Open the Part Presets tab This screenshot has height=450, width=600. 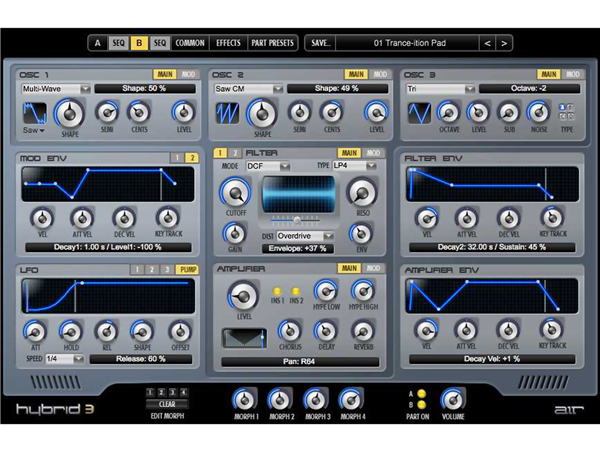[272, 43]
